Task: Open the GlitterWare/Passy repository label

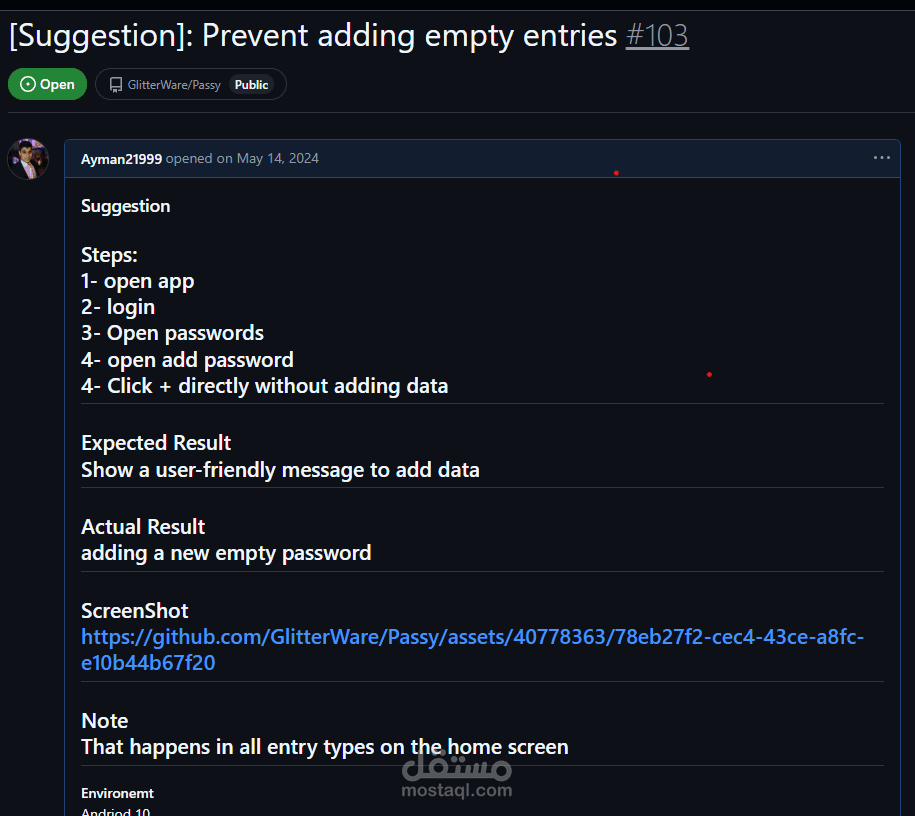Action: pos(174,85)
